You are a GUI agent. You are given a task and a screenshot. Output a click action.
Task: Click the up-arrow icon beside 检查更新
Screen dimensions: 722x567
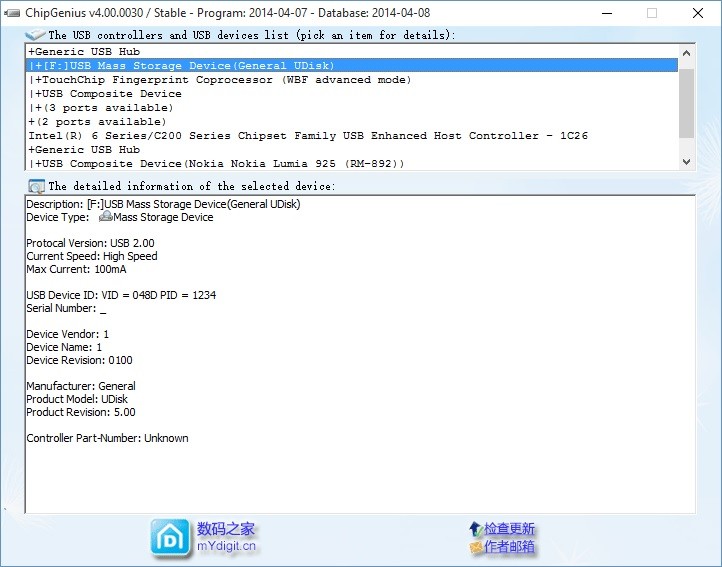coord(475,529)
